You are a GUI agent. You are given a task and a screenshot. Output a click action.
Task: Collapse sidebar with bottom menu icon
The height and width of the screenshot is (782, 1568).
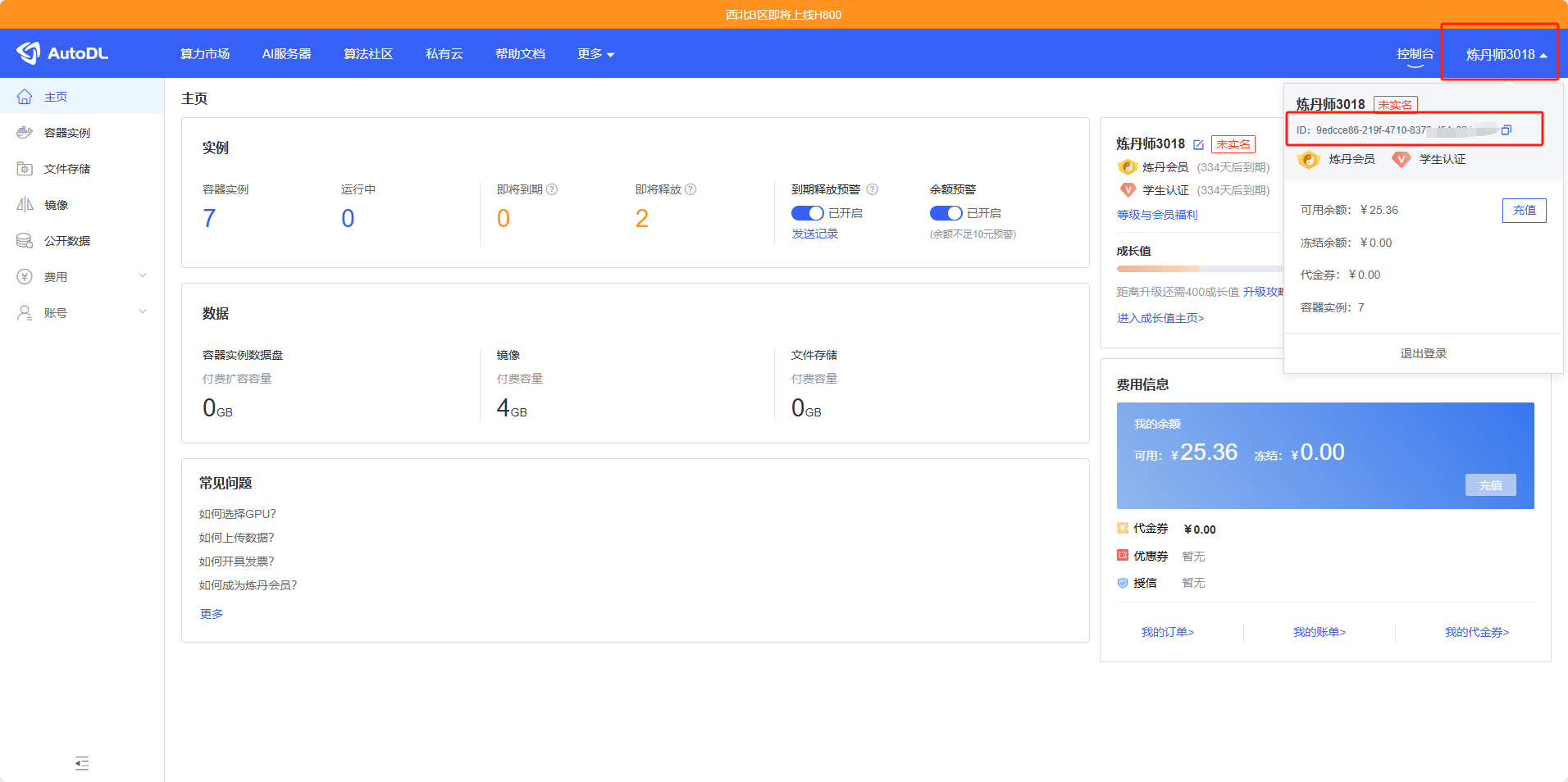click(82, 763)
